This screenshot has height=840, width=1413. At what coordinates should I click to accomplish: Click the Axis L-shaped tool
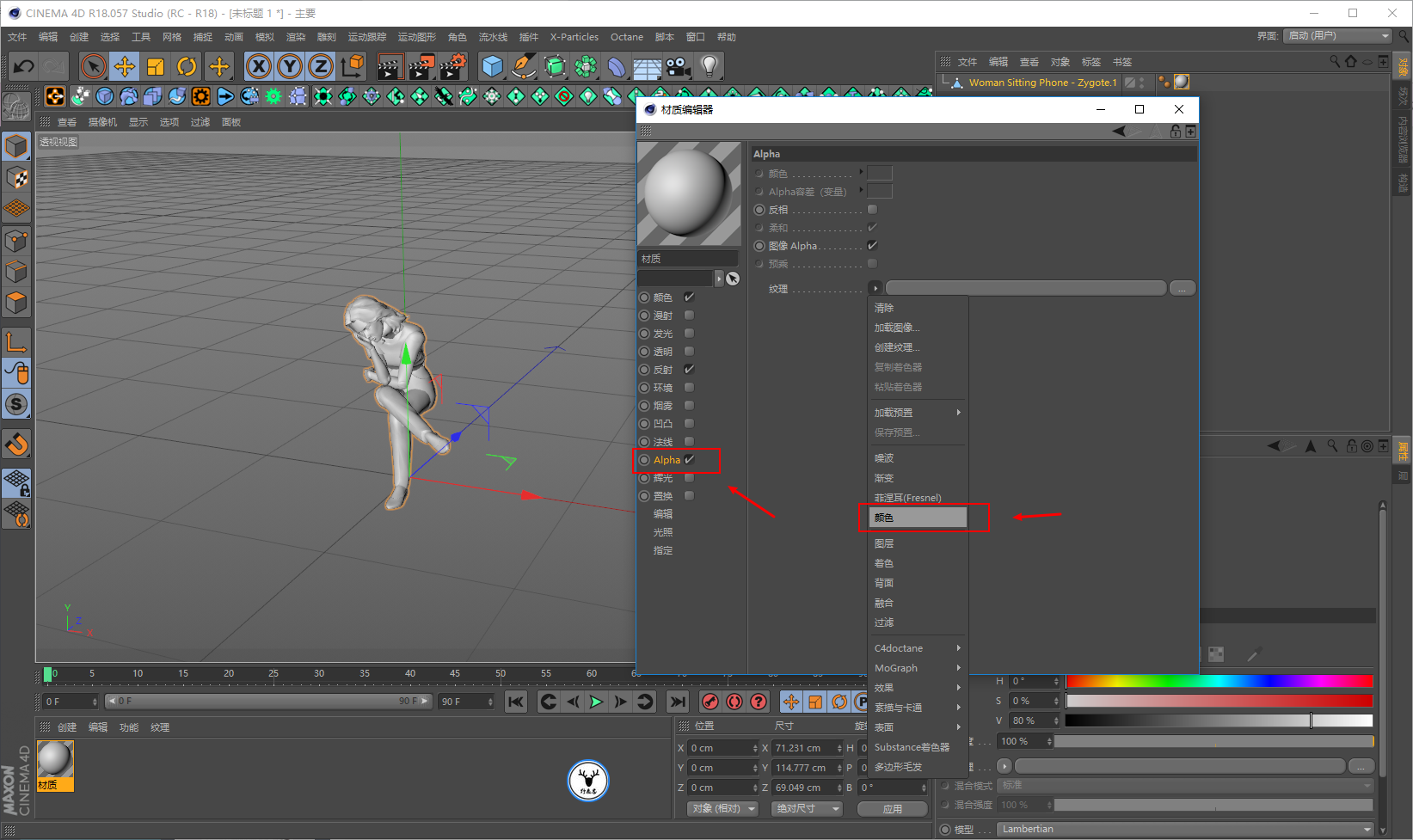point(16,341)
